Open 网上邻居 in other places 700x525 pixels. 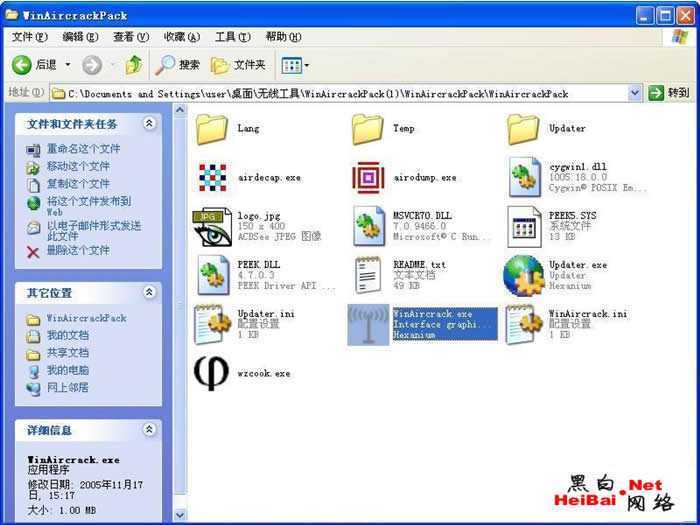(68, 387)
